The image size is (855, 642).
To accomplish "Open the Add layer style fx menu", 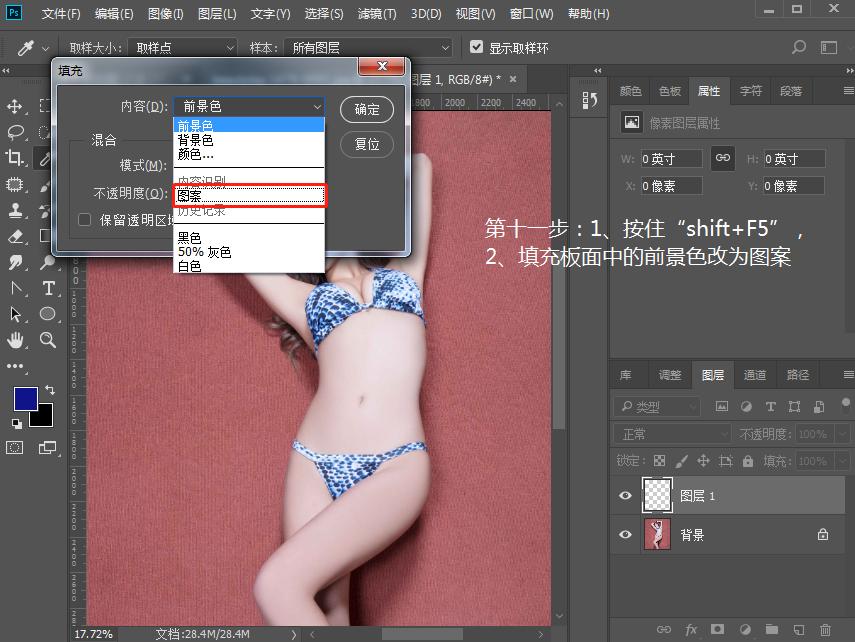I will (690, 629).
